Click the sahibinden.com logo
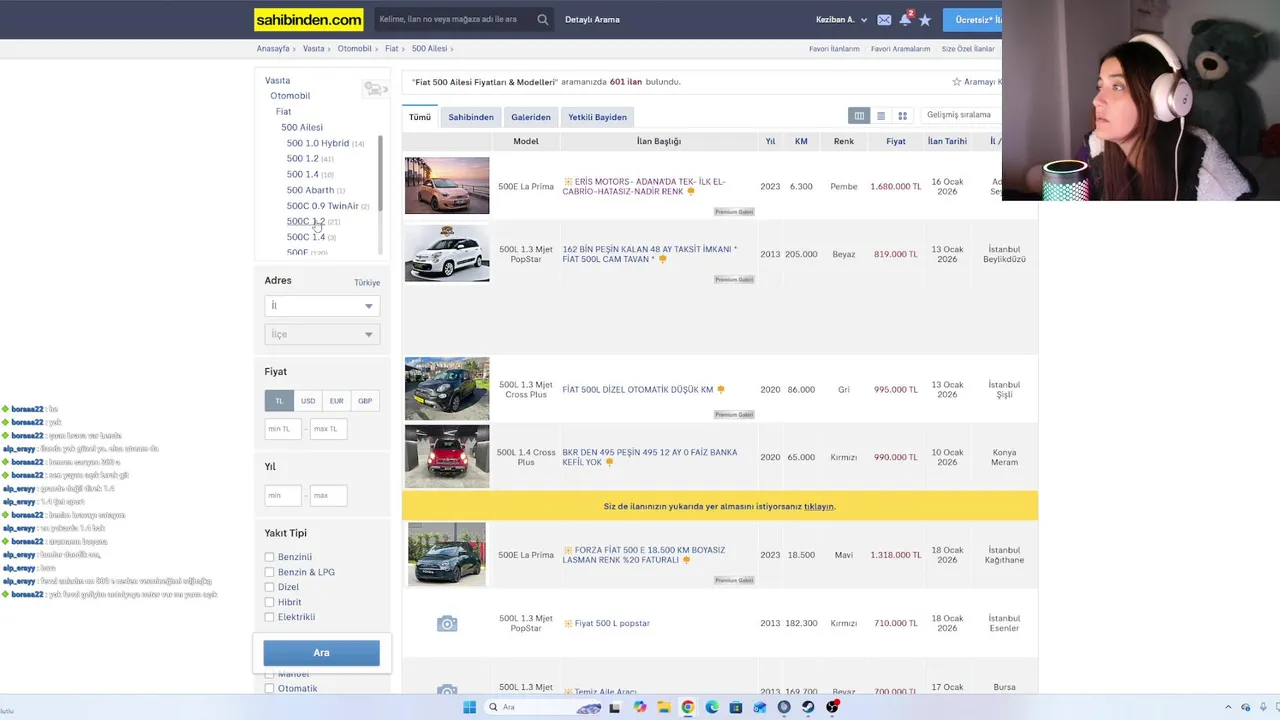Image resolution: width=1280 pixels, height=720 pixels. click(309, 19)
